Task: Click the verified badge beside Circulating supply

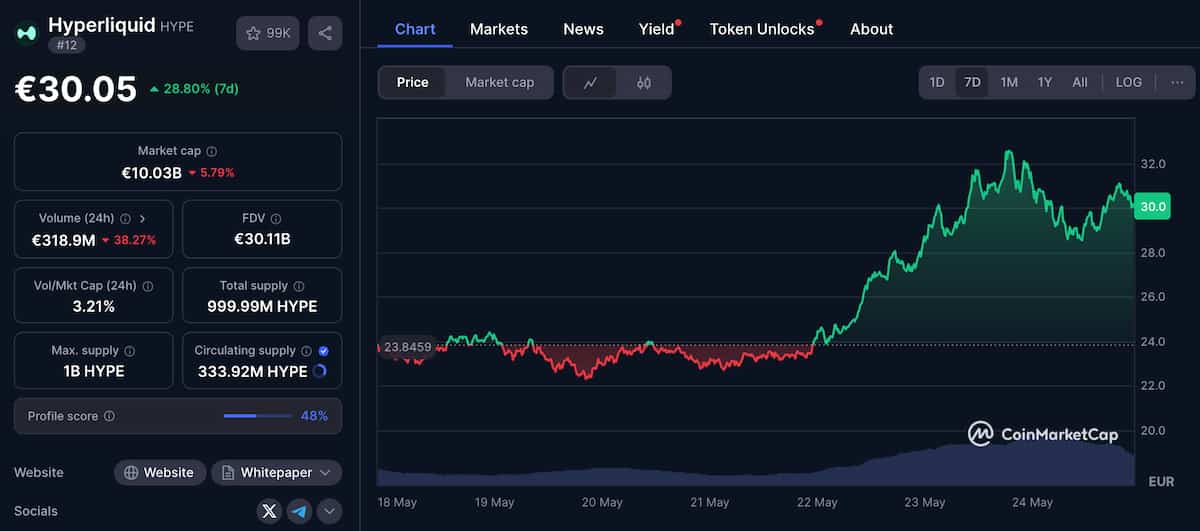Action: point(323,351)
